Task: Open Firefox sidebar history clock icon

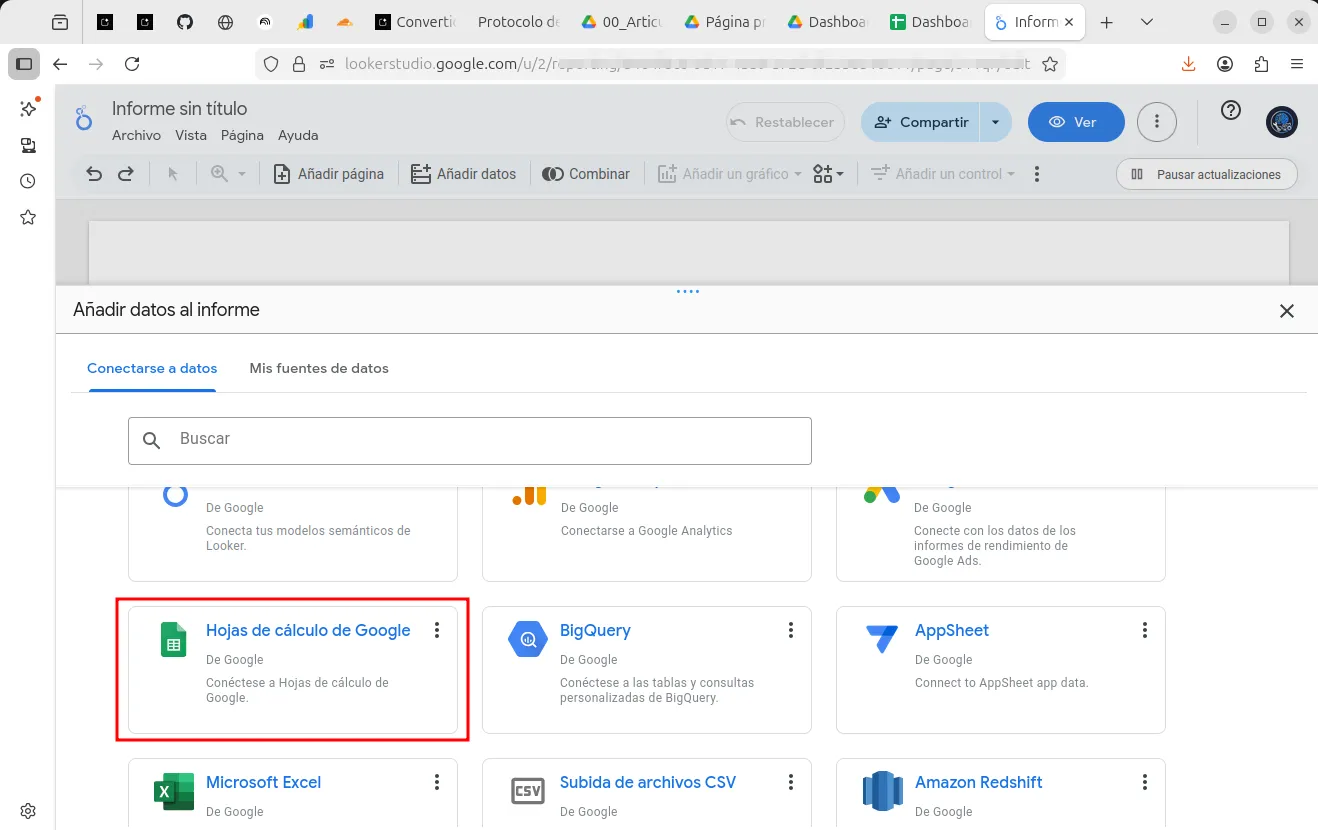Action: (28, 181)
